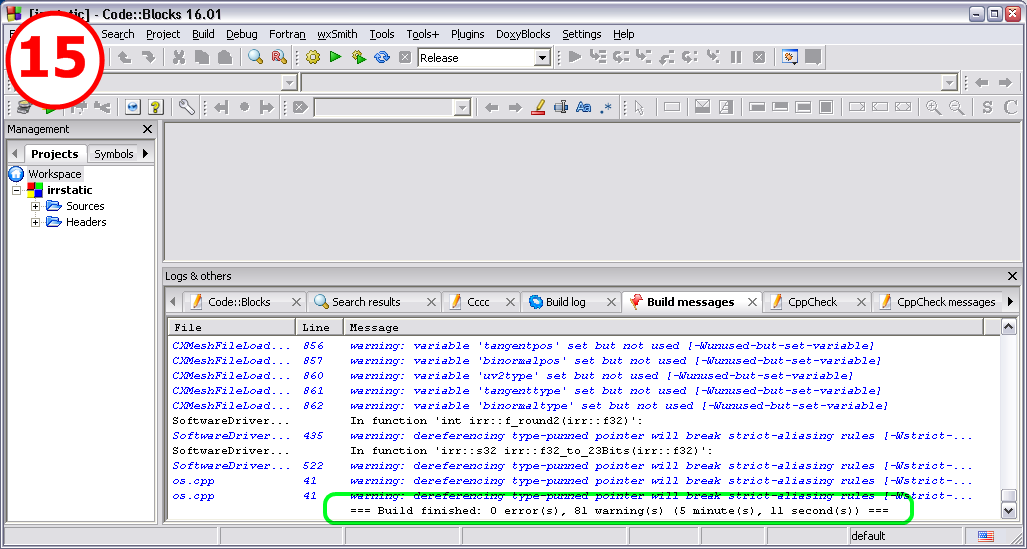Open the Debug menu
Viewport: 1027px width, 549px height.
[x=242, y=34]
